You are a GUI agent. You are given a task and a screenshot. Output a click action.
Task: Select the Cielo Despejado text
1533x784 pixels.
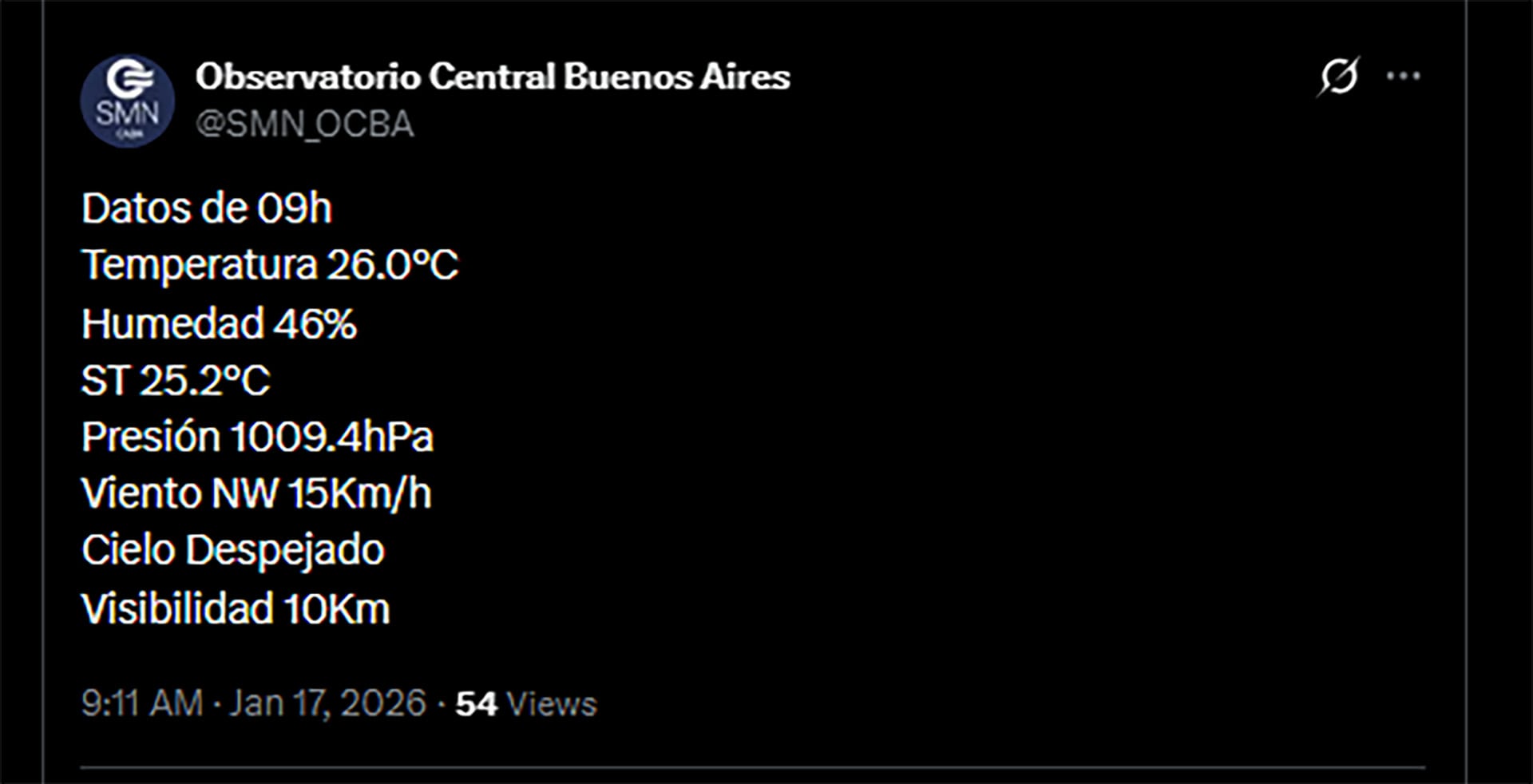[x=234, y=549]
